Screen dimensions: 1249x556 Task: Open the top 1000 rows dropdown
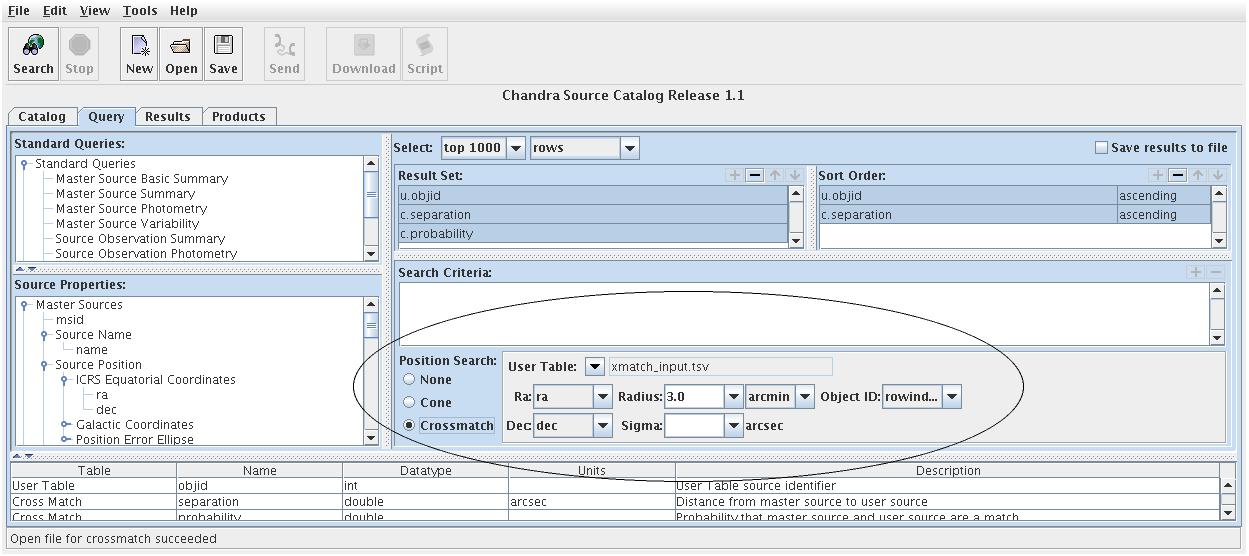point(516,148)
